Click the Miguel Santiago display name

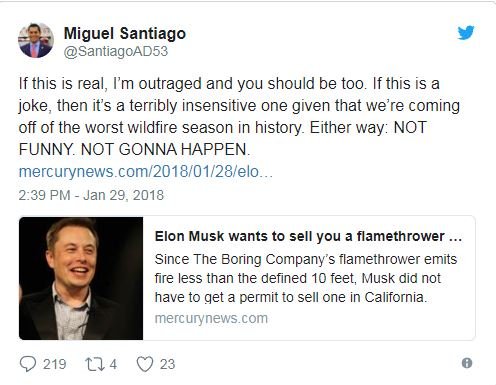click(x=125, y=33)
